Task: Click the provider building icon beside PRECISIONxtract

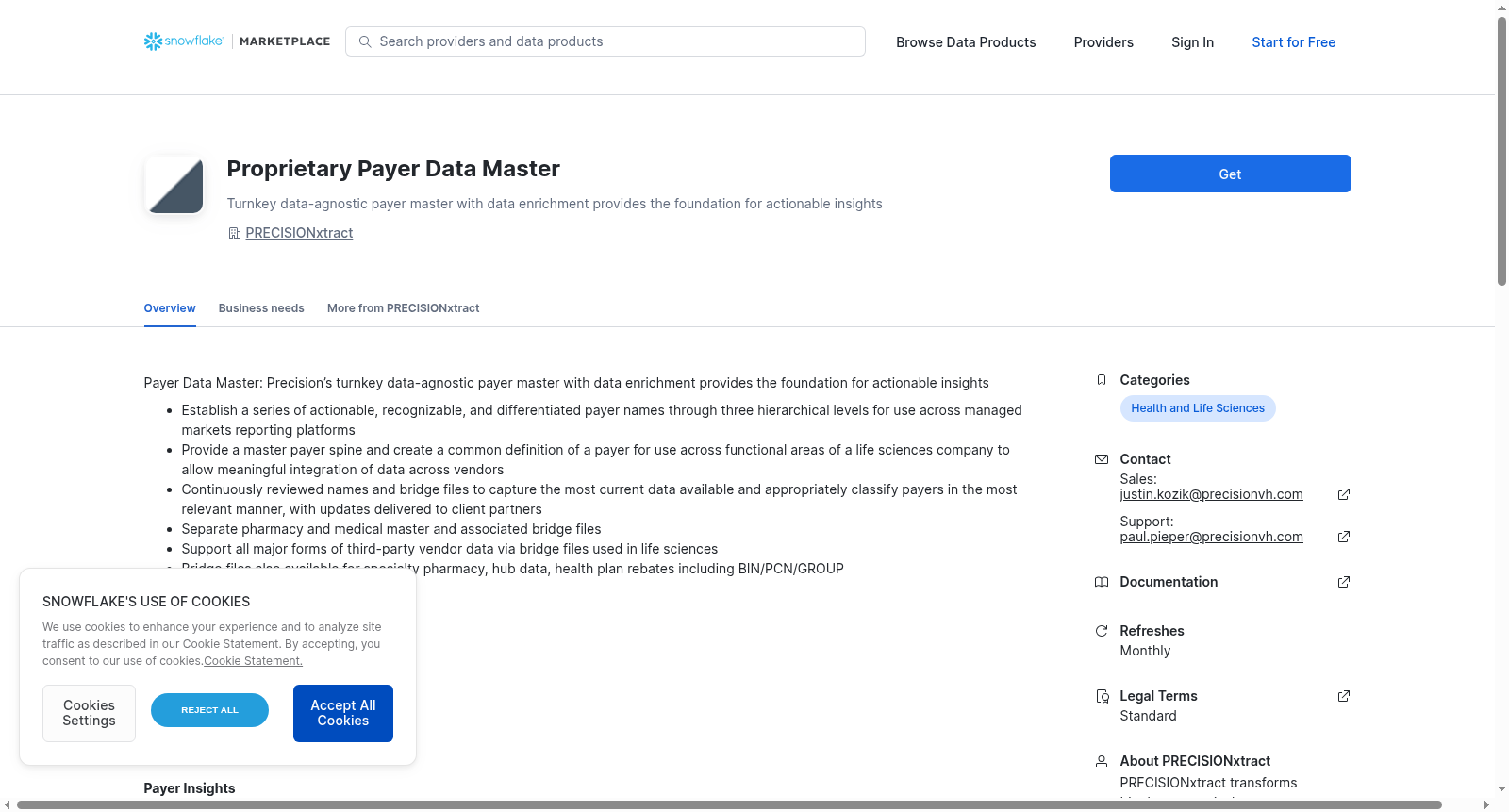Action: (234, 233)
